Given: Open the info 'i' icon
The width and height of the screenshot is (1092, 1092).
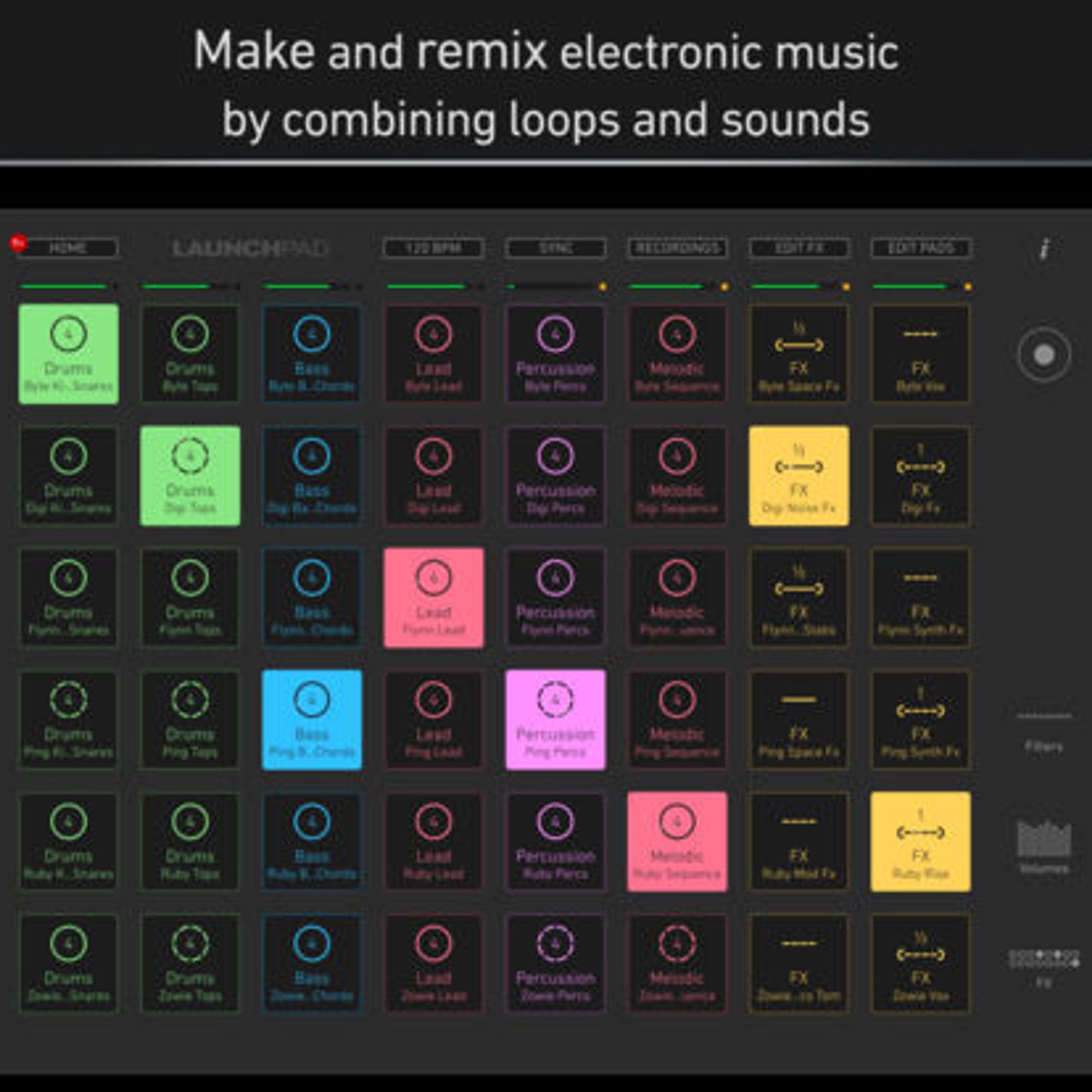Looking at the screenshot, I should [x=1044, y=248].
